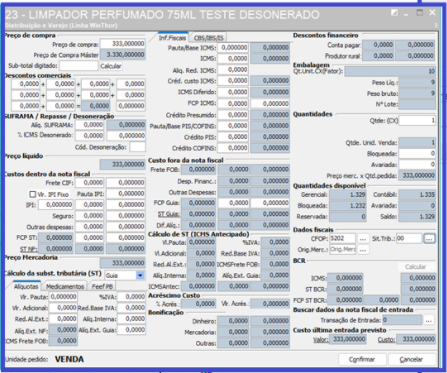Click the Cód. Desoneração field

point(137,147)
